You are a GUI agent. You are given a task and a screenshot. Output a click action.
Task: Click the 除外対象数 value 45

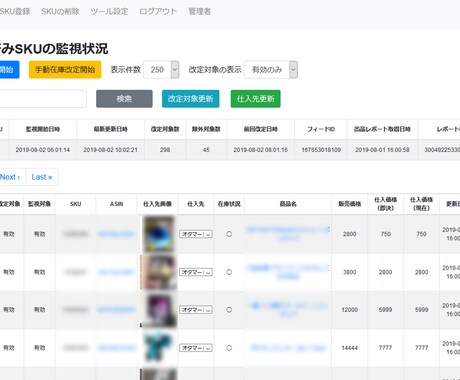pyautogui.click(x=206, y=150)
